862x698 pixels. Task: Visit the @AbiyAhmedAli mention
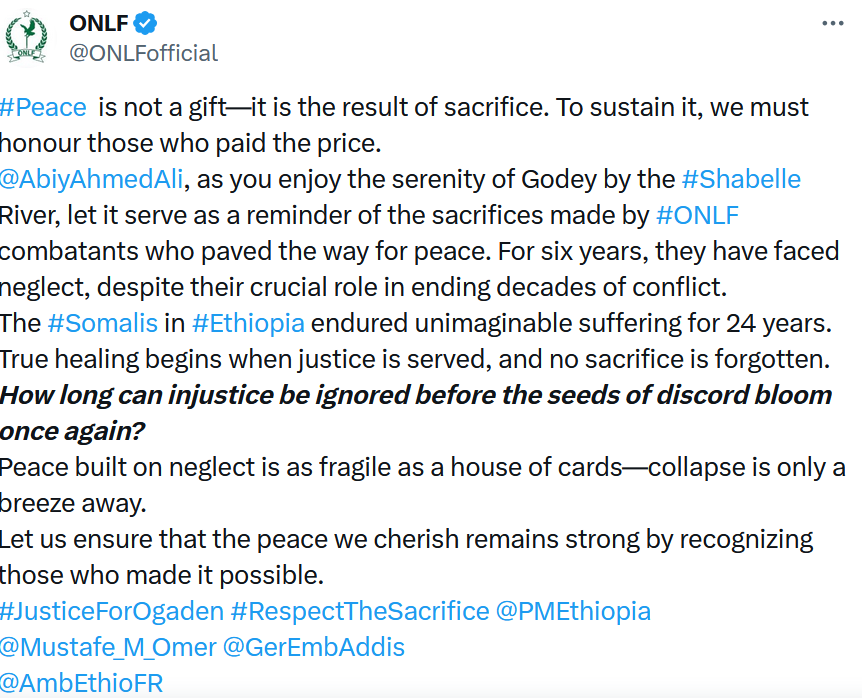91,179
